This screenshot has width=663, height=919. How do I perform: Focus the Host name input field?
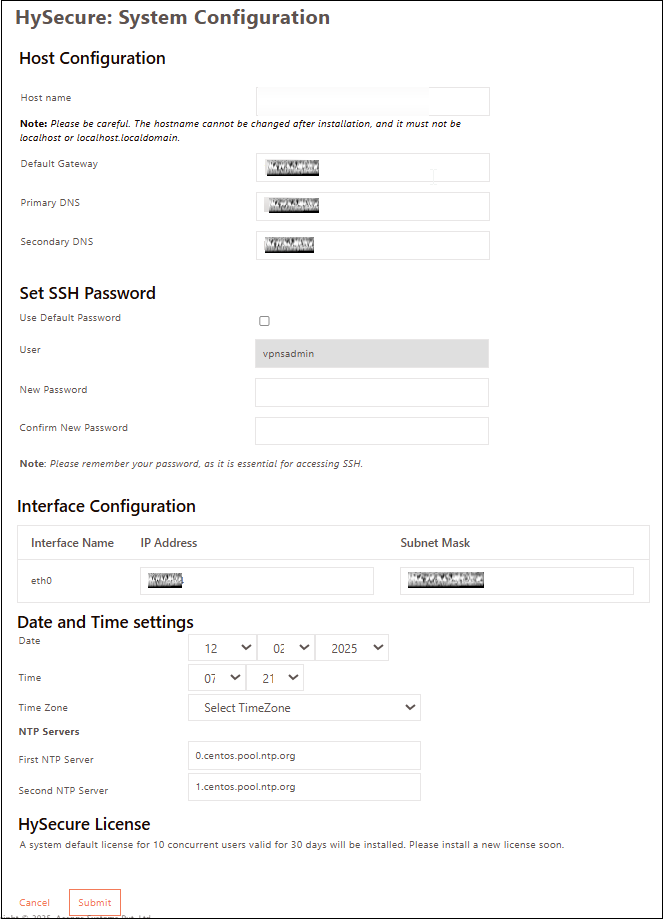pyautogui.click(x=372, y=101)
